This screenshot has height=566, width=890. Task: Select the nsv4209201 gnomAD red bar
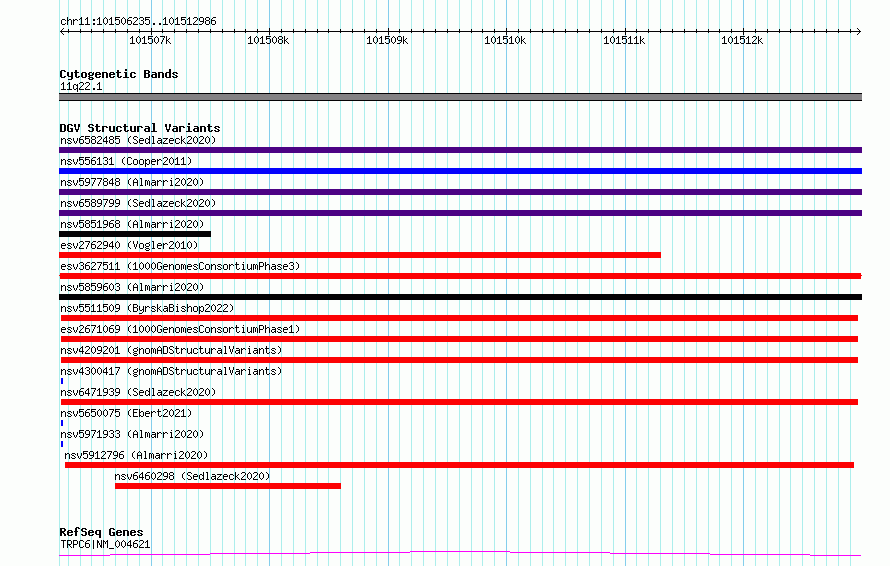459,360
